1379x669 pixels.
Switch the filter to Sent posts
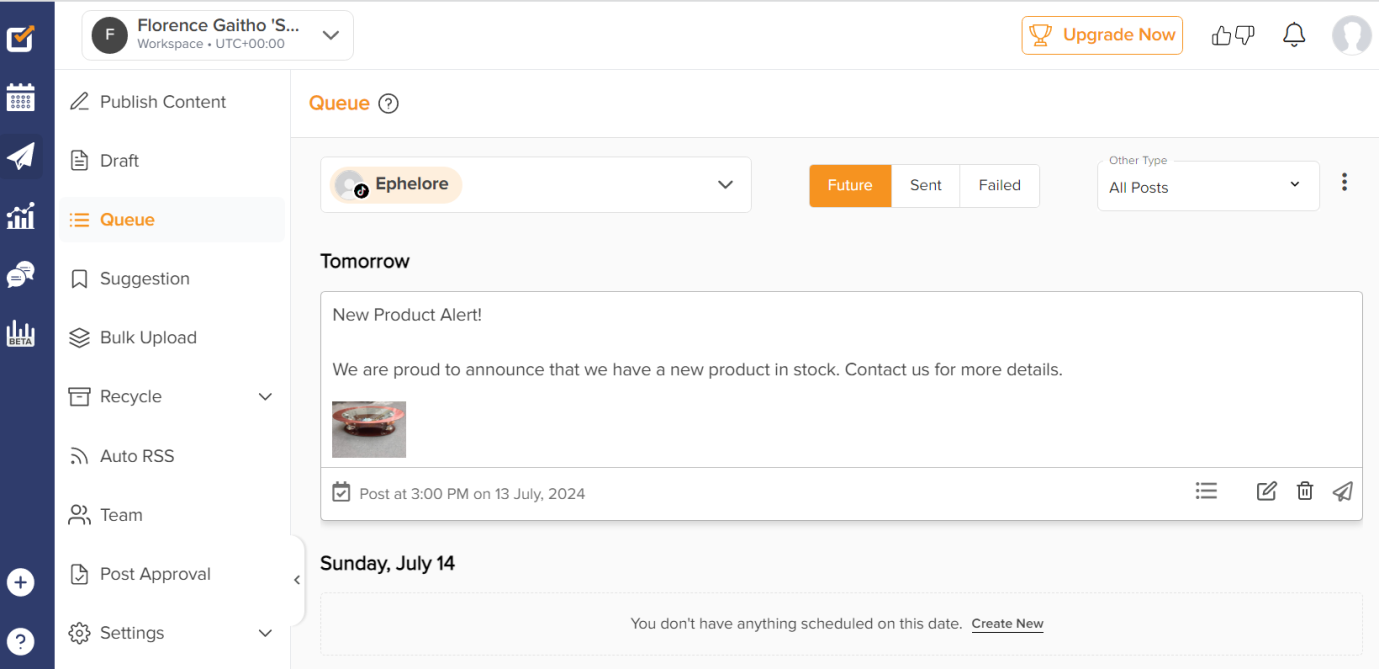[925, 185]
